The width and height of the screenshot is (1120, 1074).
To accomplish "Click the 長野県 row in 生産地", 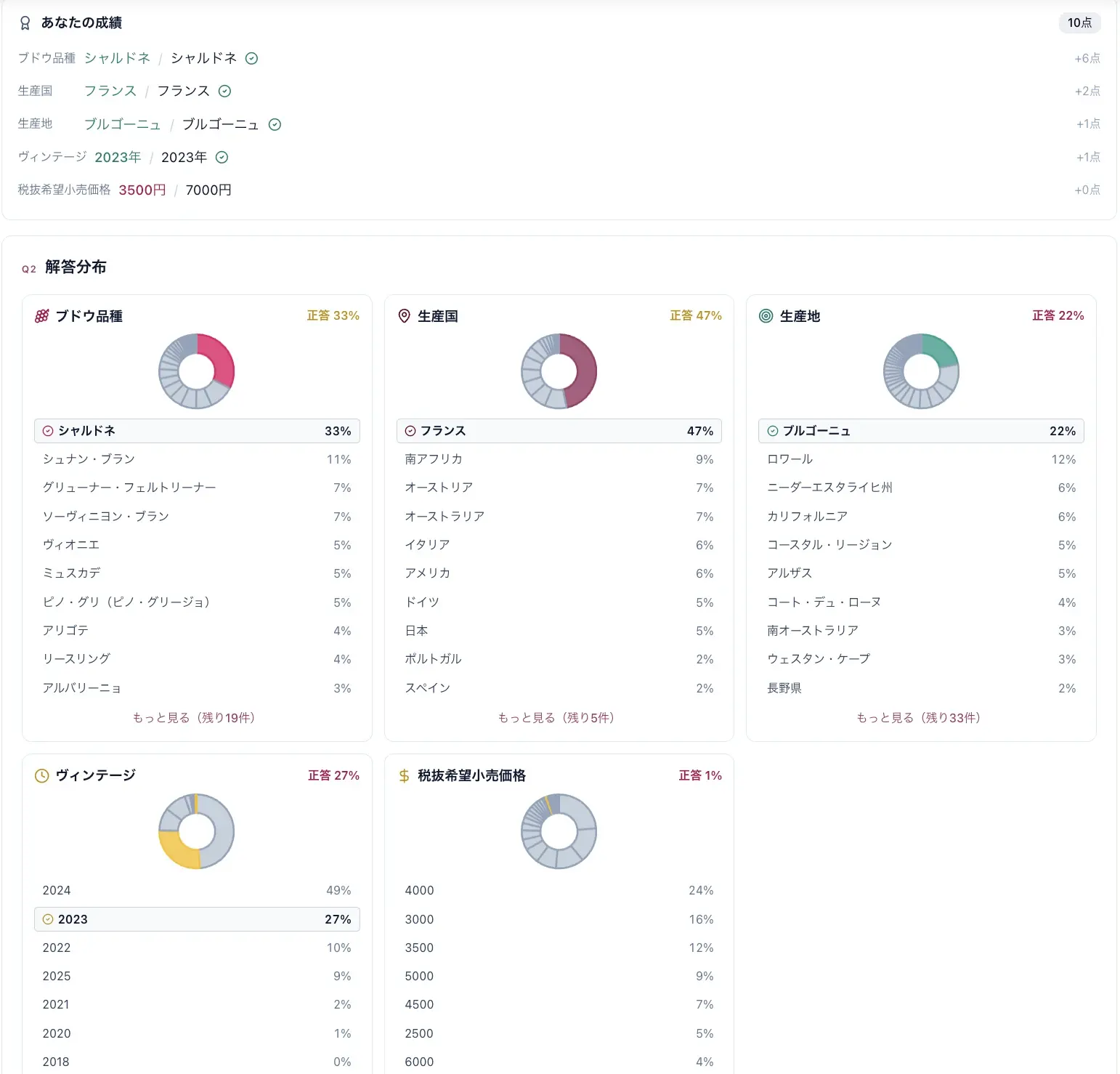I will point(921,688).
